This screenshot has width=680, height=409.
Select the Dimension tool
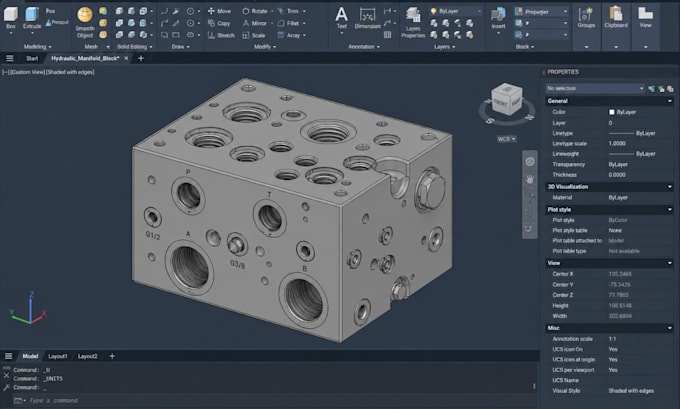pyautogui.click(x=367, y=18)
